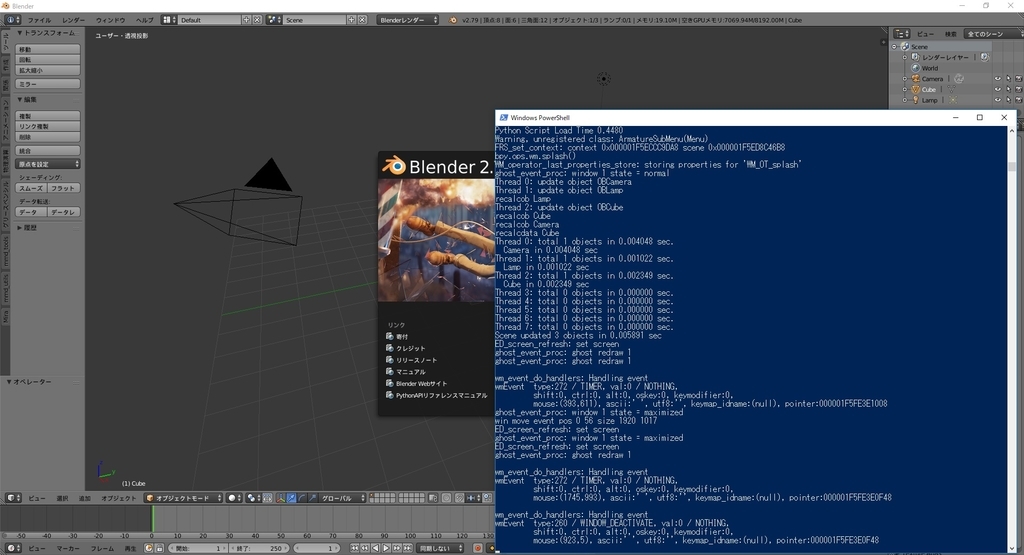The width and height of the screenshot is (1024, 555).
Task: Click the screen layout browse icon
Action: coord(168,20)
